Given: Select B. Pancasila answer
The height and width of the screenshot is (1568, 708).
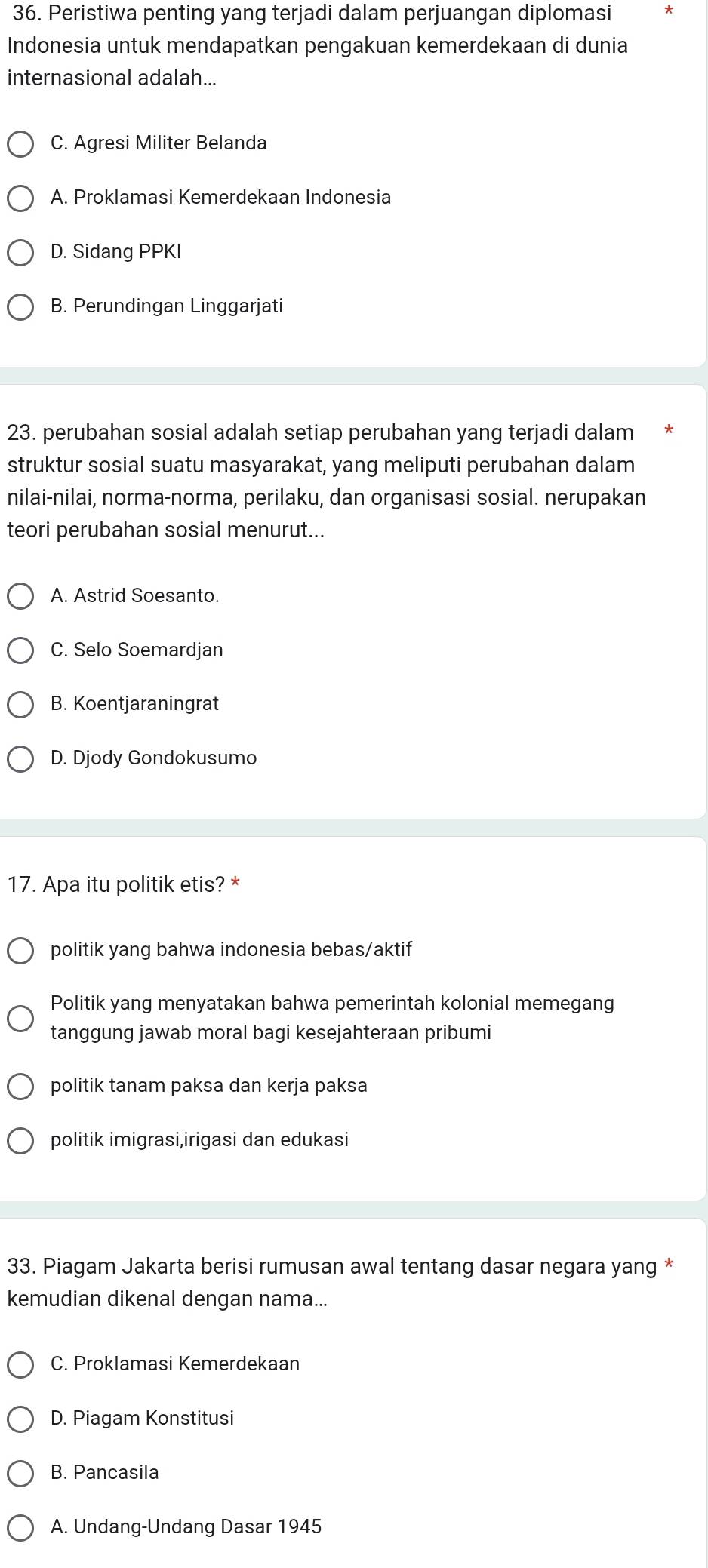Looking at the screenshot, I should 20,1474.
